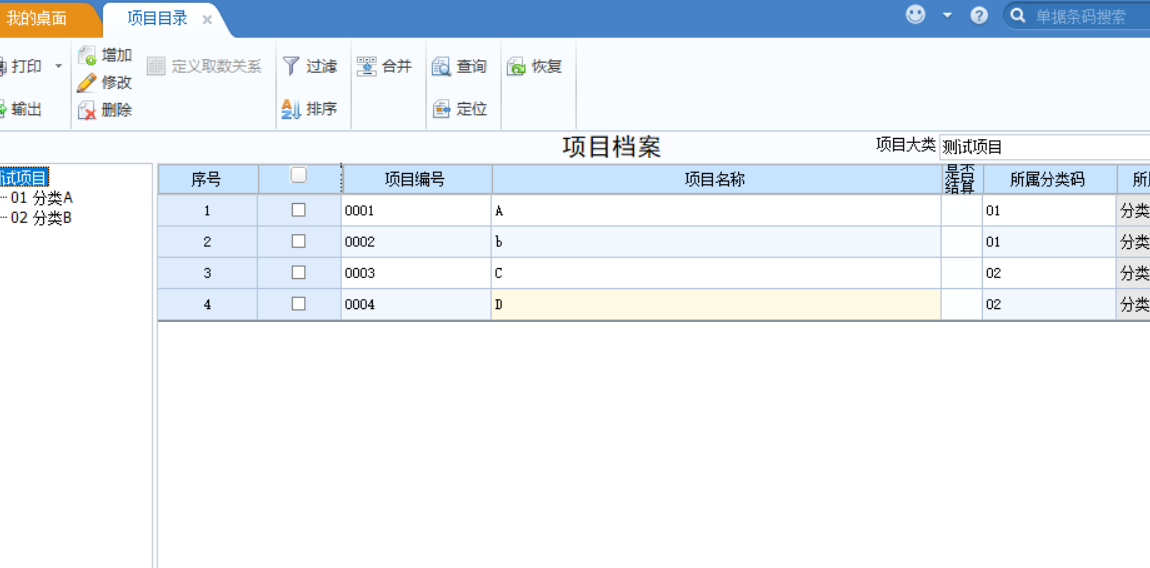Click row number 4 in 序号 column
This screenshot has width=1150, height=568.
pyautogui.click(x=208, y=305)
